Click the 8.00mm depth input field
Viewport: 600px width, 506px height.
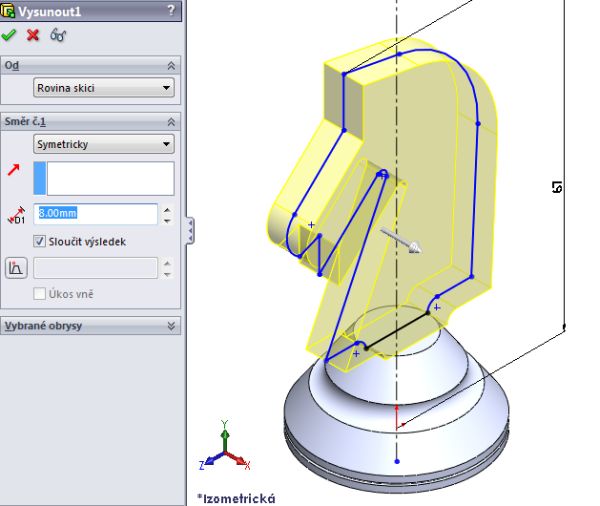point(95,214)
